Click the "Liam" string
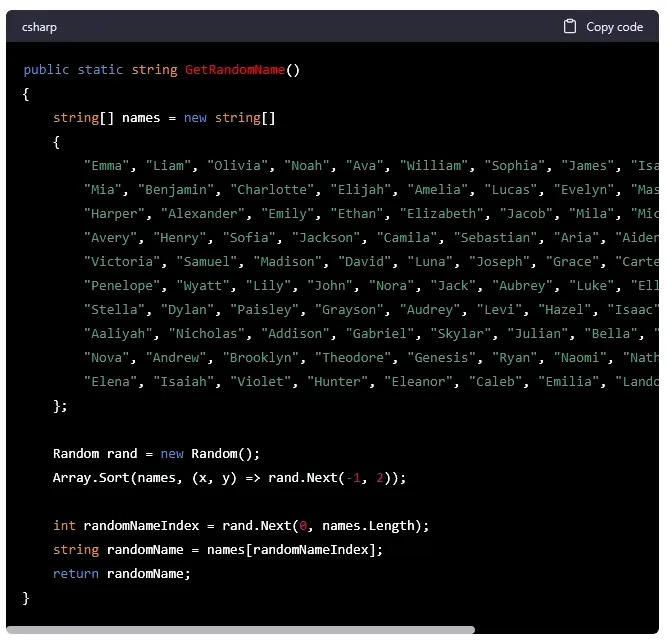 pos(168,166)
